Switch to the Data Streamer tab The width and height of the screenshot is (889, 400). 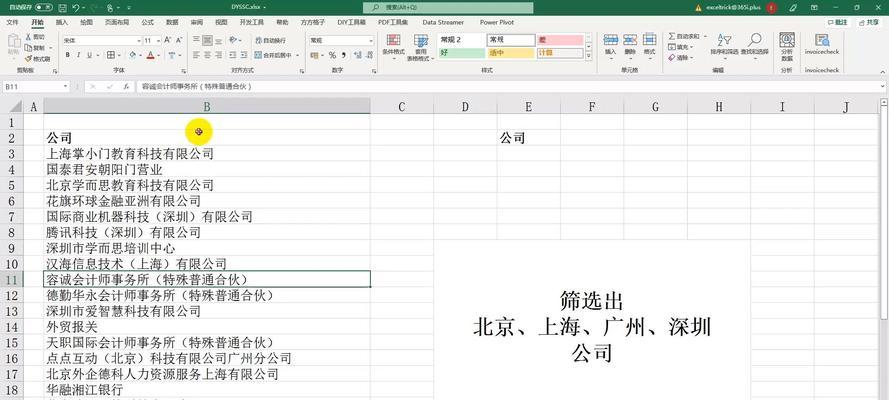(x=443, y=22)
